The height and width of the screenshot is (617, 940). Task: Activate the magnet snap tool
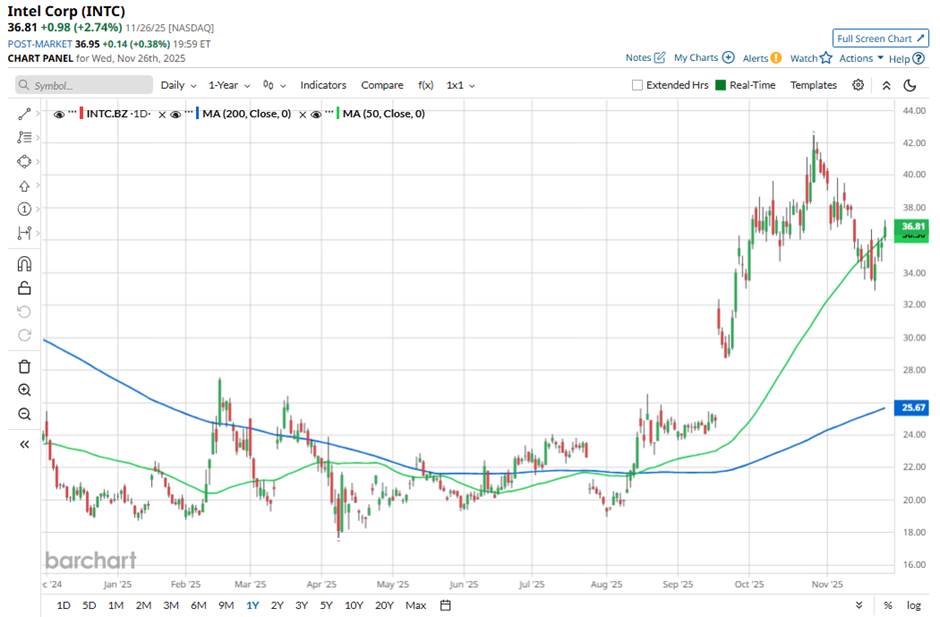click(24, 264)
